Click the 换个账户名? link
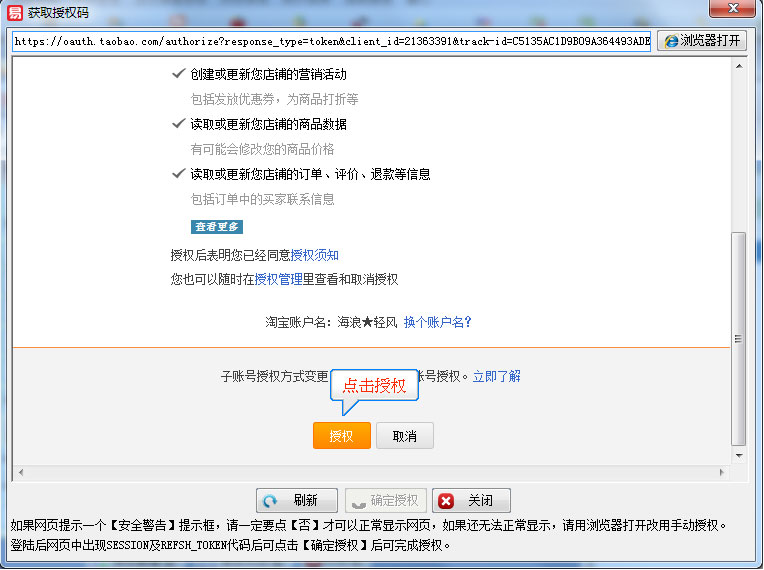 [x=437, y=322]
